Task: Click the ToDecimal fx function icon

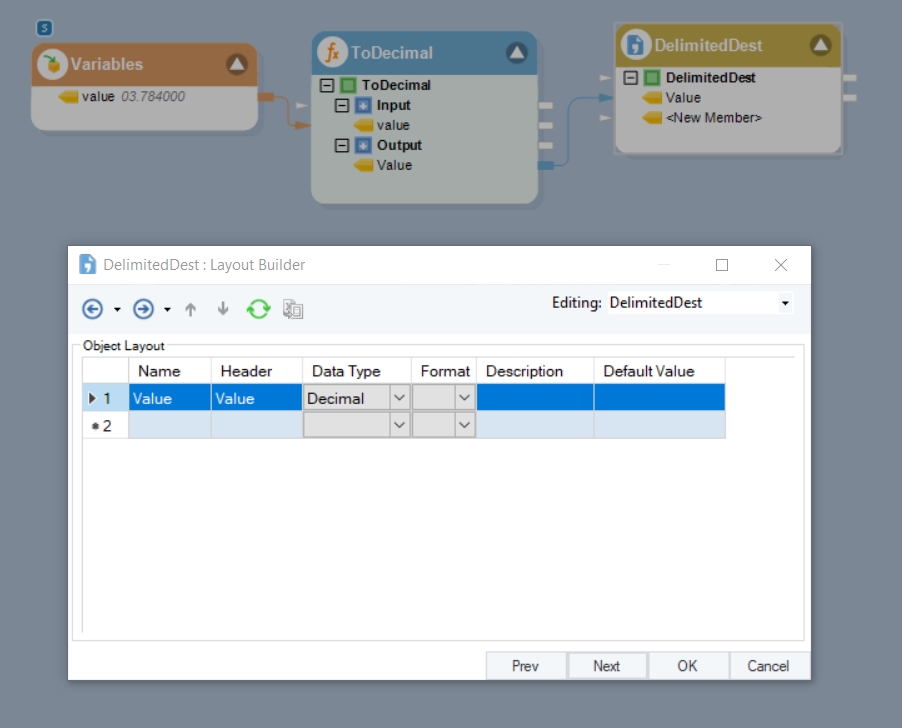Action: pos(332,52)
